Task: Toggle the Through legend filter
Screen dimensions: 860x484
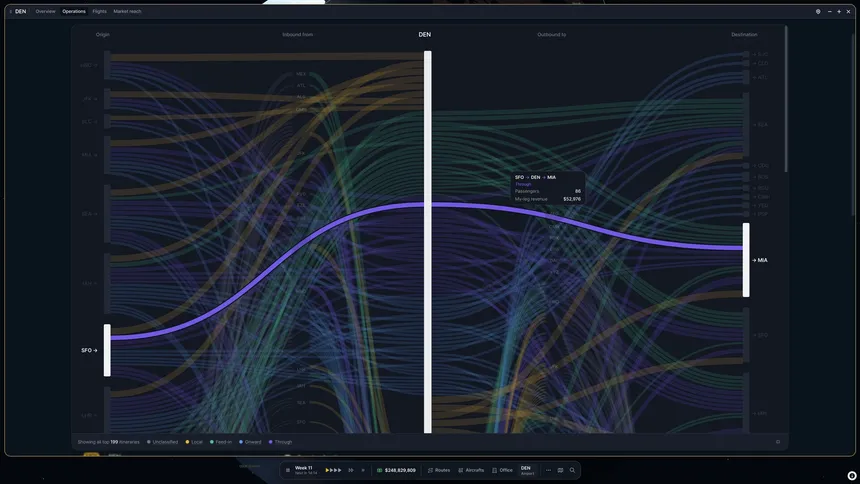Action: (x=280, y=442)
